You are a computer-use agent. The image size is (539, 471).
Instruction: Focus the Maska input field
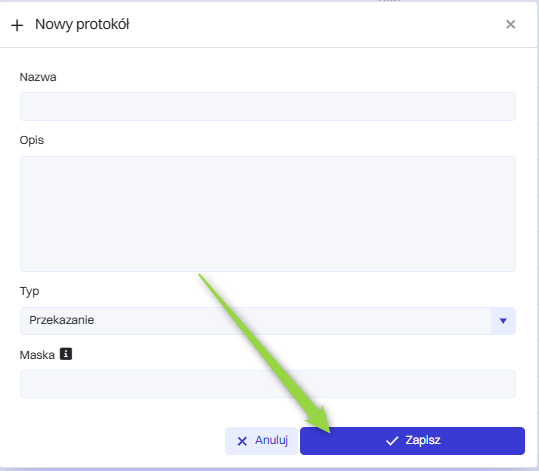pos(268,384)
